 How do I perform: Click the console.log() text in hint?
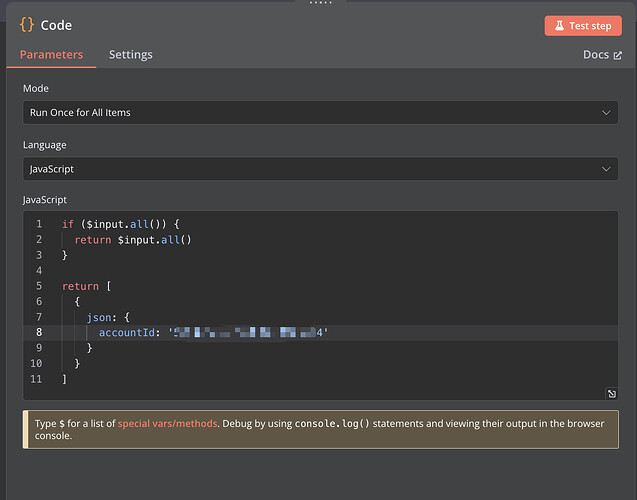click(x=332, y=423)
